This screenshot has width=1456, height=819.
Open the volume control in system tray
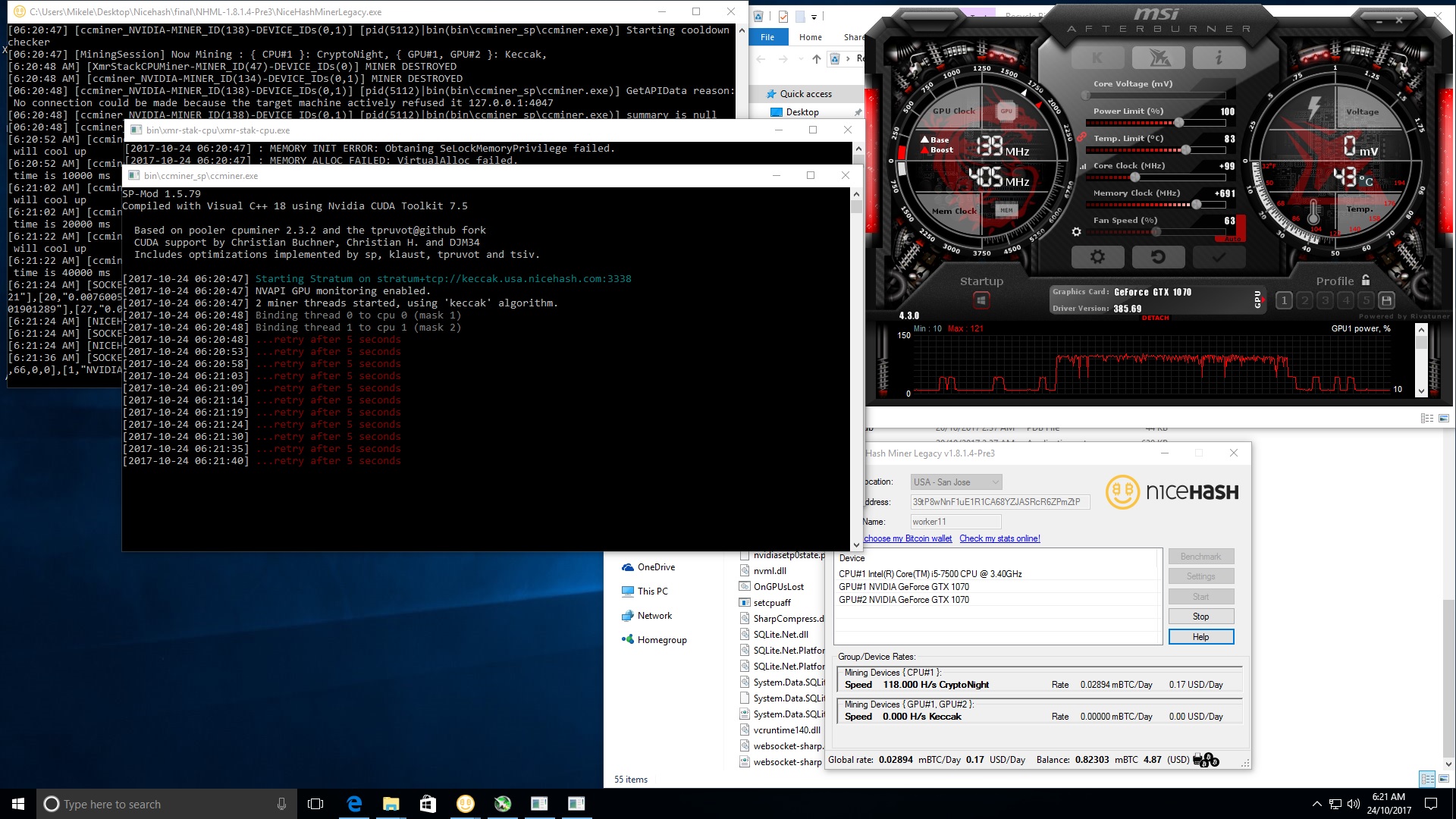click(1354, 804)
